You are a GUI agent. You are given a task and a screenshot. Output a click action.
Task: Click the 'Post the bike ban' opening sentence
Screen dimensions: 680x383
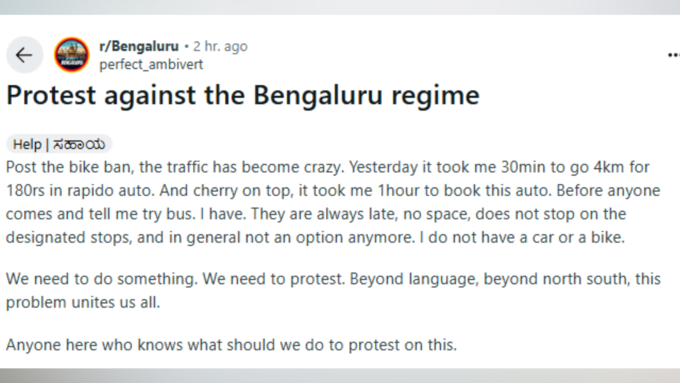(x=175, y=167)
